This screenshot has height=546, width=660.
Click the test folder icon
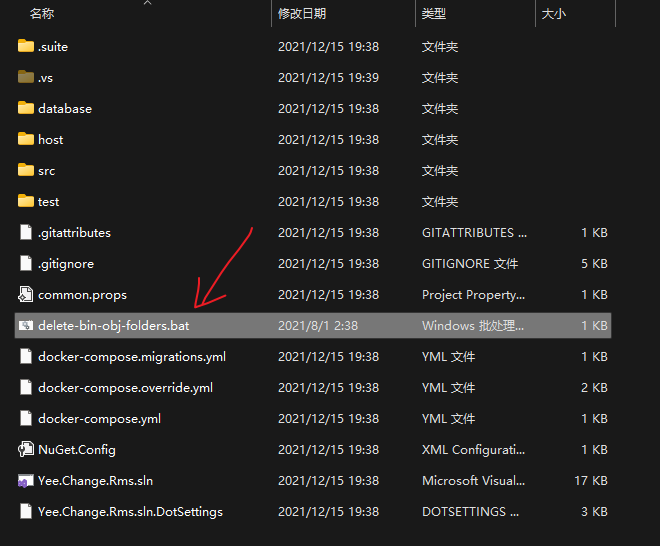point(26,201)
